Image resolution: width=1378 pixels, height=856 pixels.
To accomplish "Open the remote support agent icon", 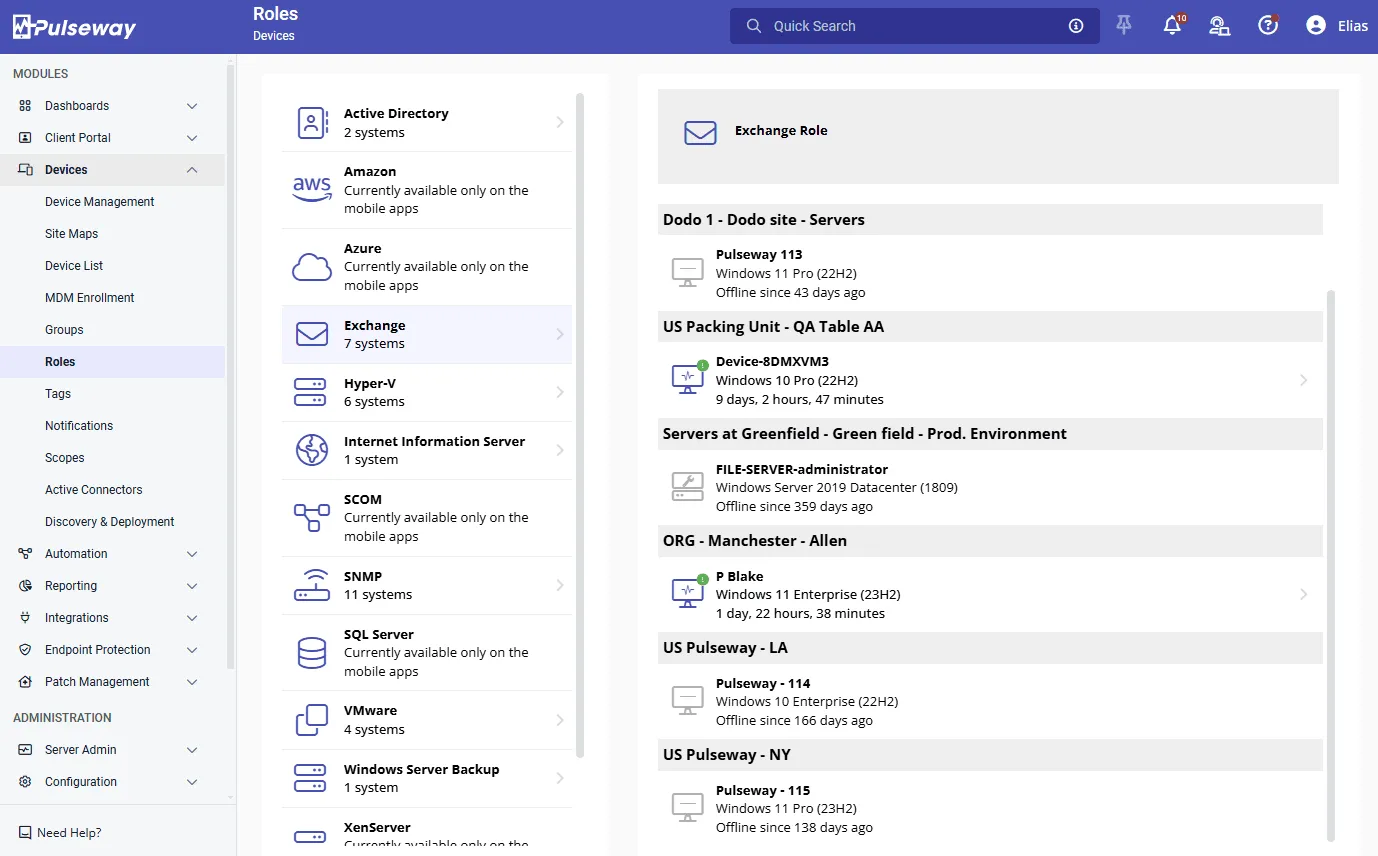I will click(1220, 26).
